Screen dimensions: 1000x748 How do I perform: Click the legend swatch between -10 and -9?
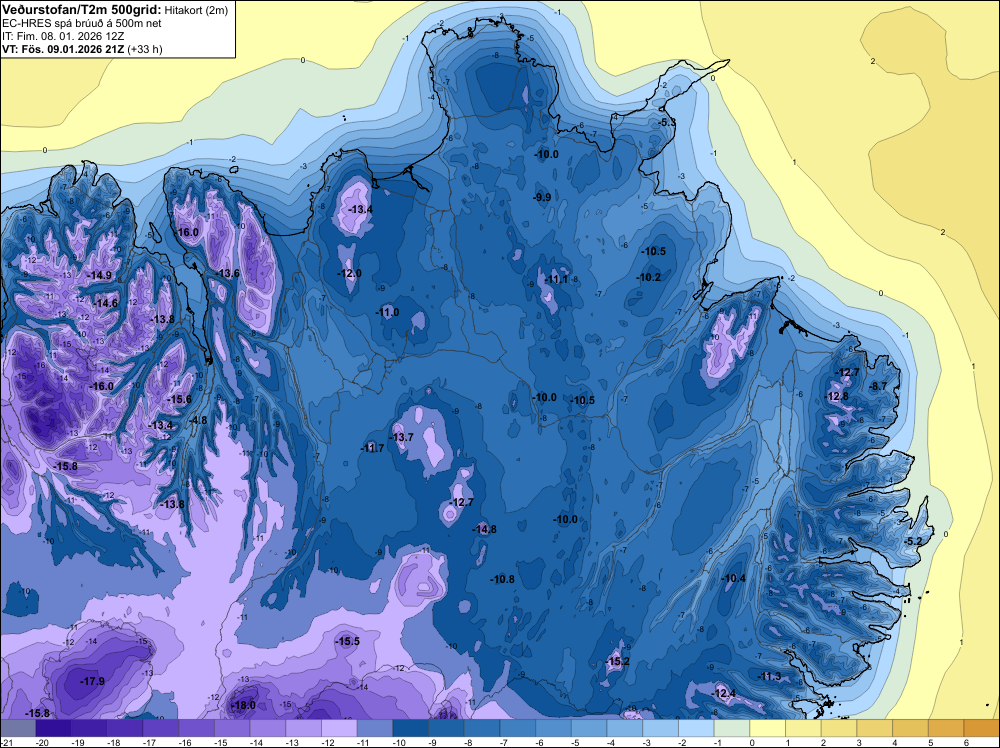tap(411, 728)
